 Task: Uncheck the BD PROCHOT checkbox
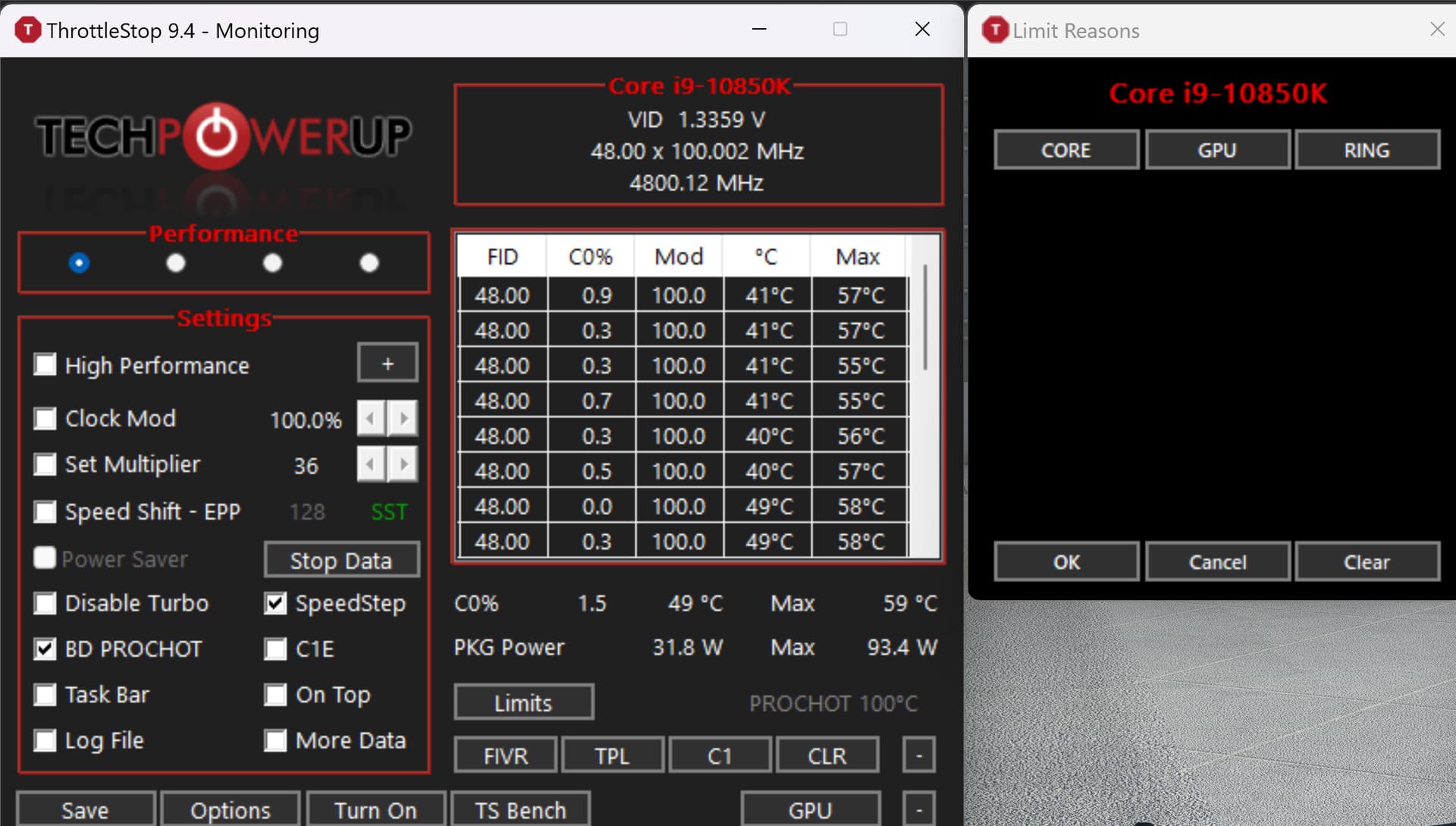coord(45,649)
